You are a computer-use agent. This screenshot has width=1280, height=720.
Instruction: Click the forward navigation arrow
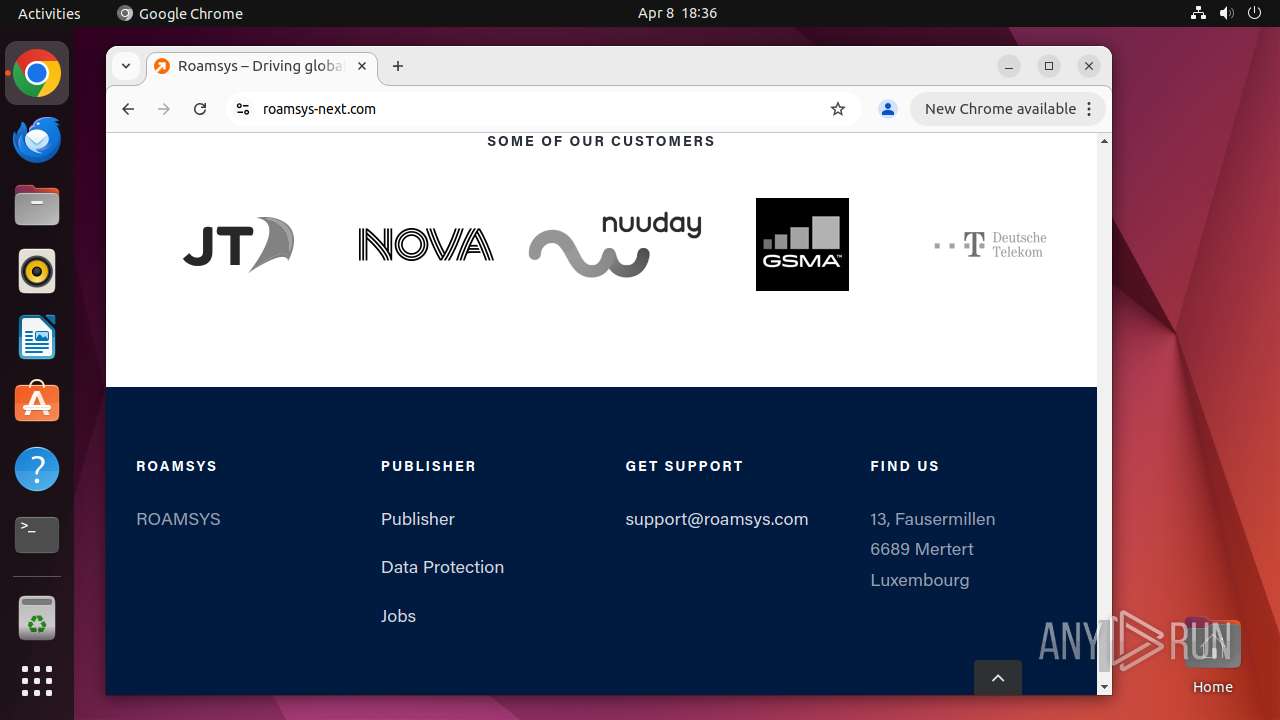point(164,109)
